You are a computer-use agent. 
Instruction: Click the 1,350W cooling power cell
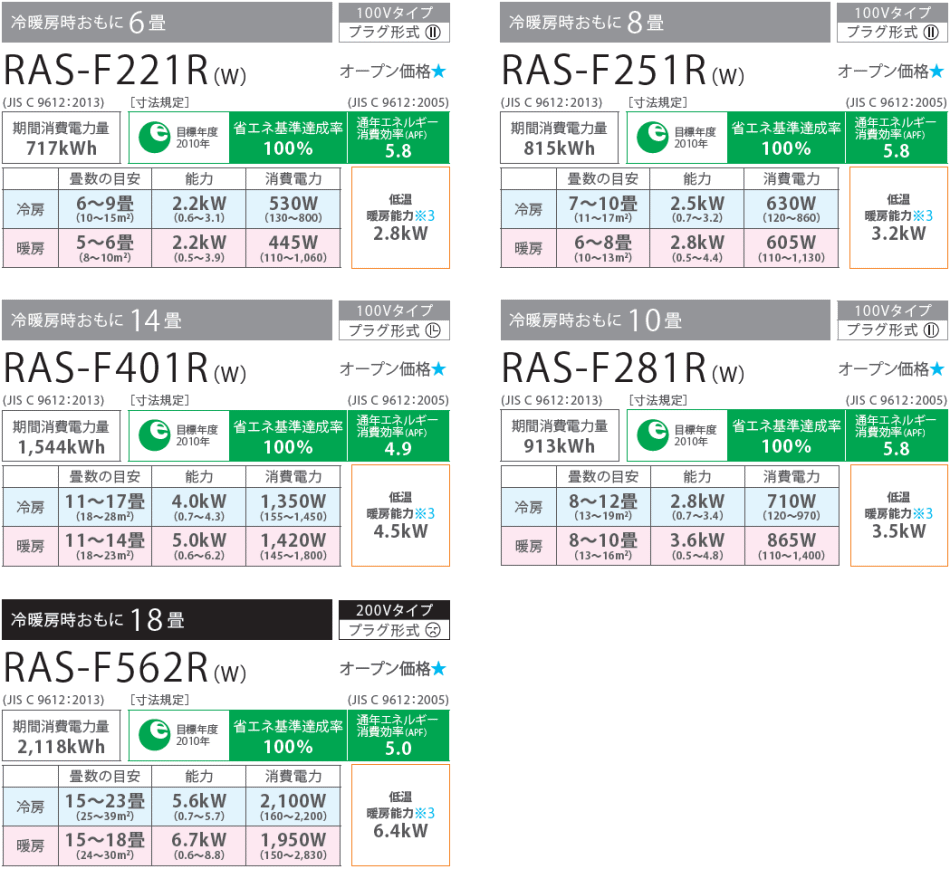[x=293, y=507]
